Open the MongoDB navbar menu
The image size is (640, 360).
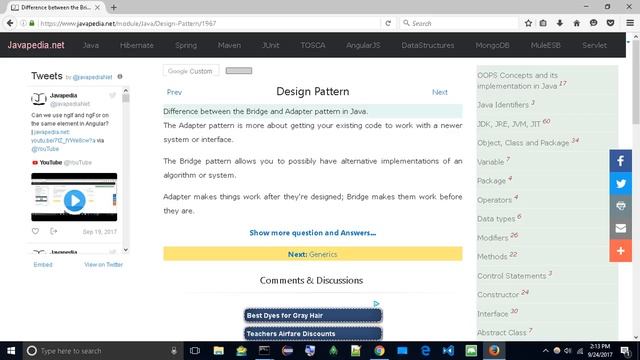[492, 45]
